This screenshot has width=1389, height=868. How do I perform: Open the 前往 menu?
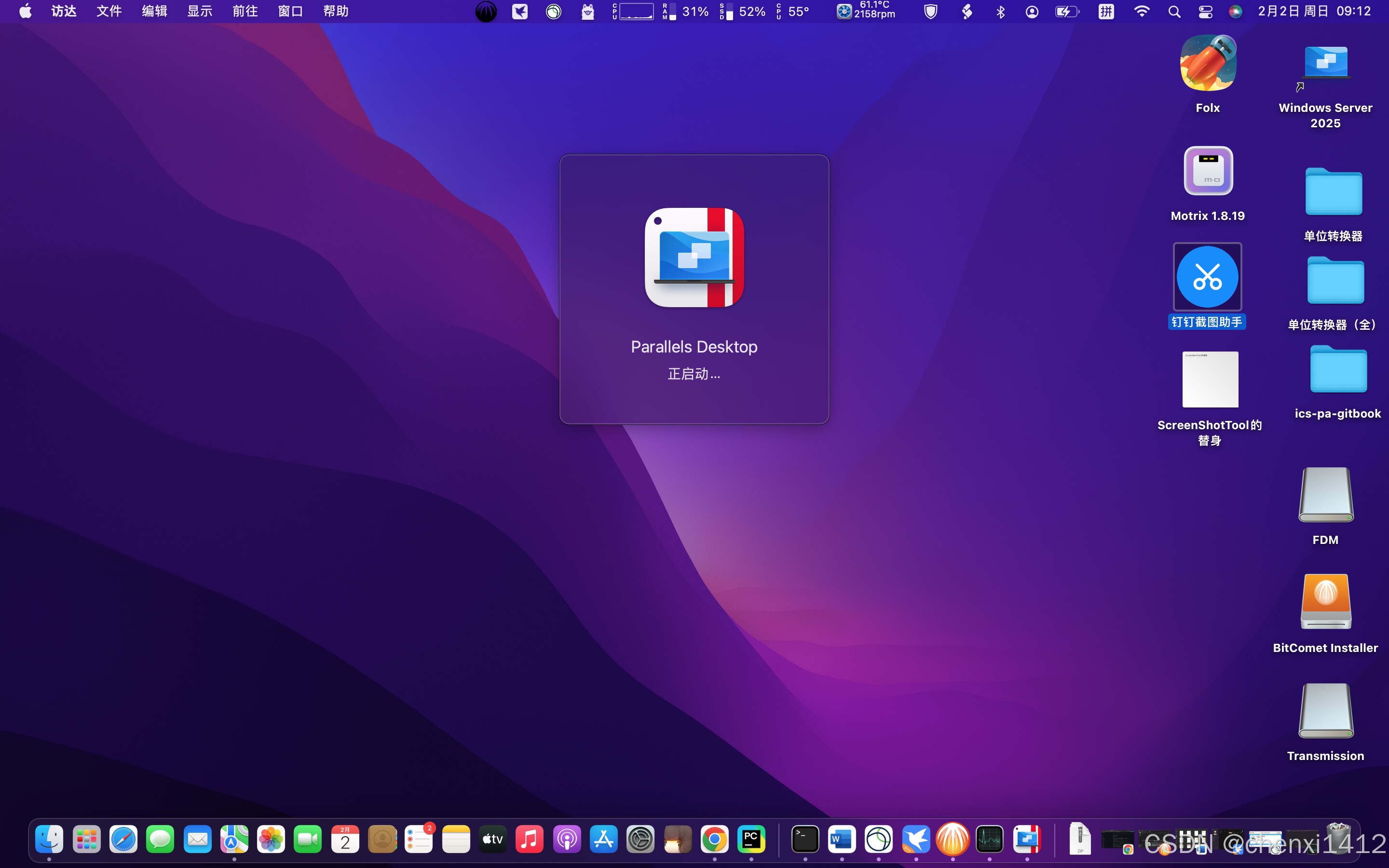245,12
